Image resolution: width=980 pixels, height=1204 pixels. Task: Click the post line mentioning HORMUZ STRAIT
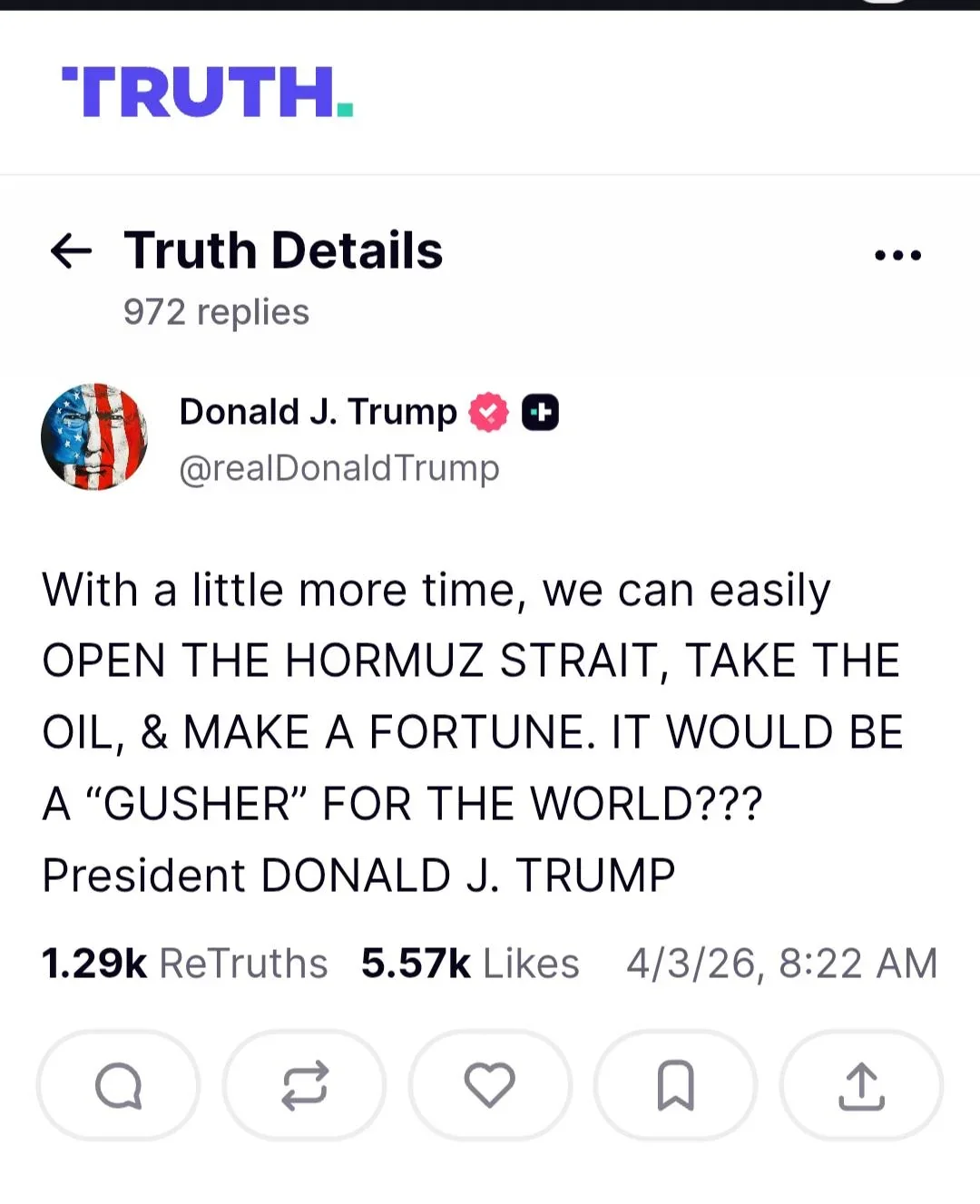tap(470, 661)
